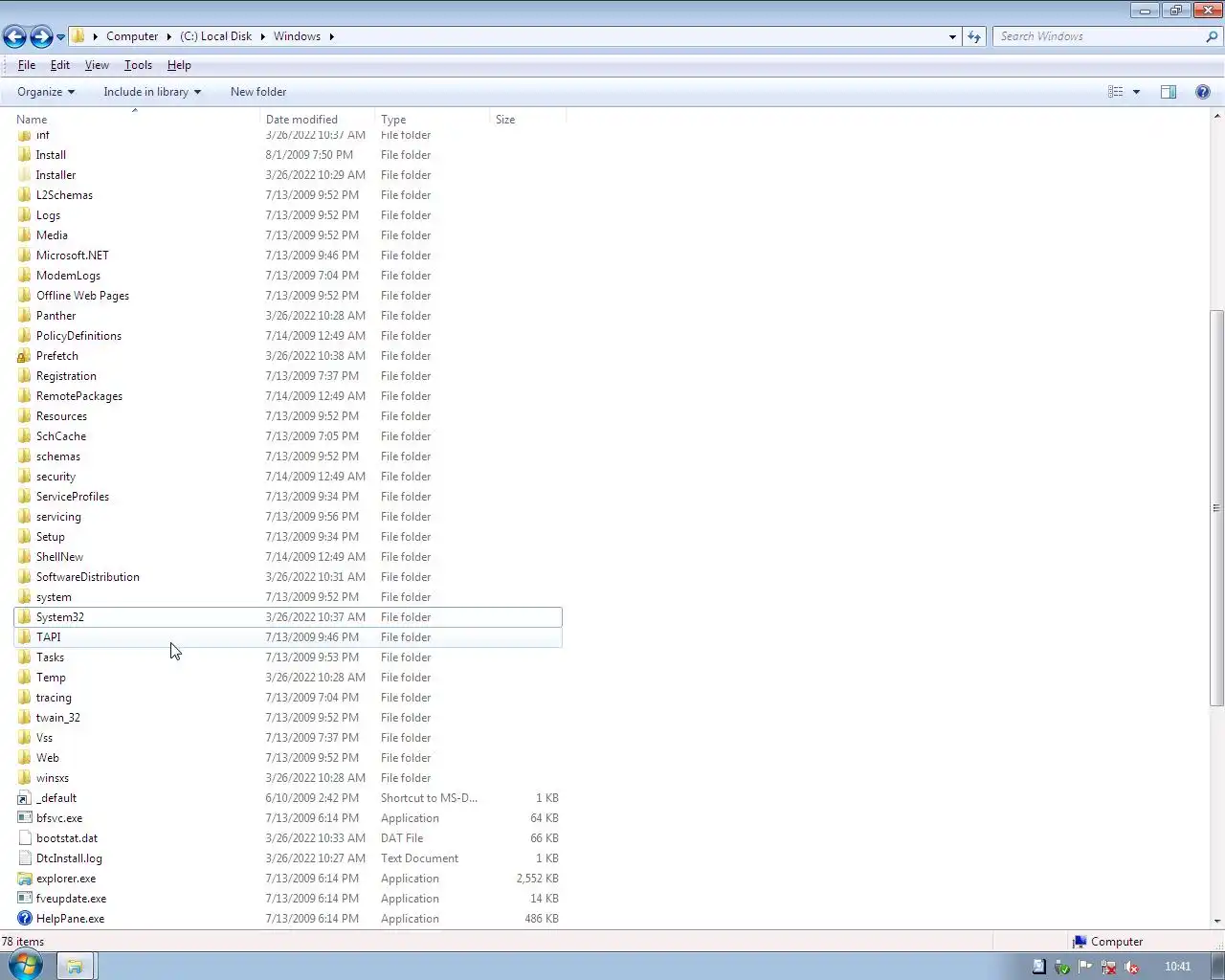The height and width of the screenshot is (980, 1225).
Task: Click the taskbar clock 10:41
Action: 1178,967
